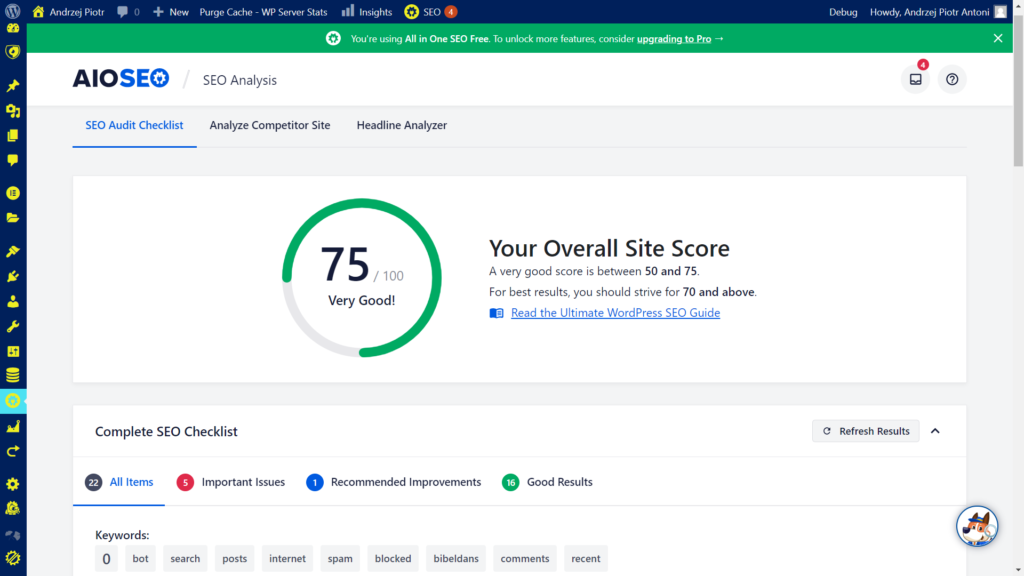
Task: Open the Plugins icon in admin sidebar
Action: point(12,276)
